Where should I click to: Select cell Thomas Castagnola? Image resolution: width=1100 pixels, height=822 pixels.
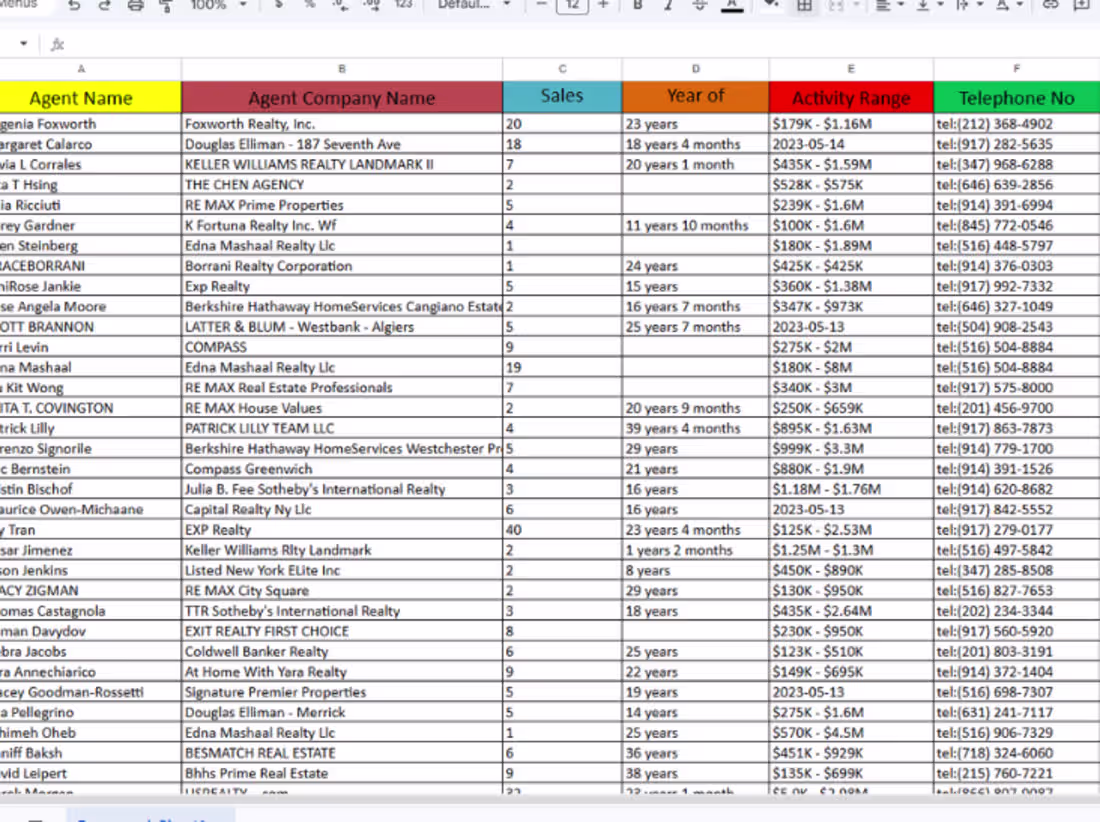(x=90, y=611)
